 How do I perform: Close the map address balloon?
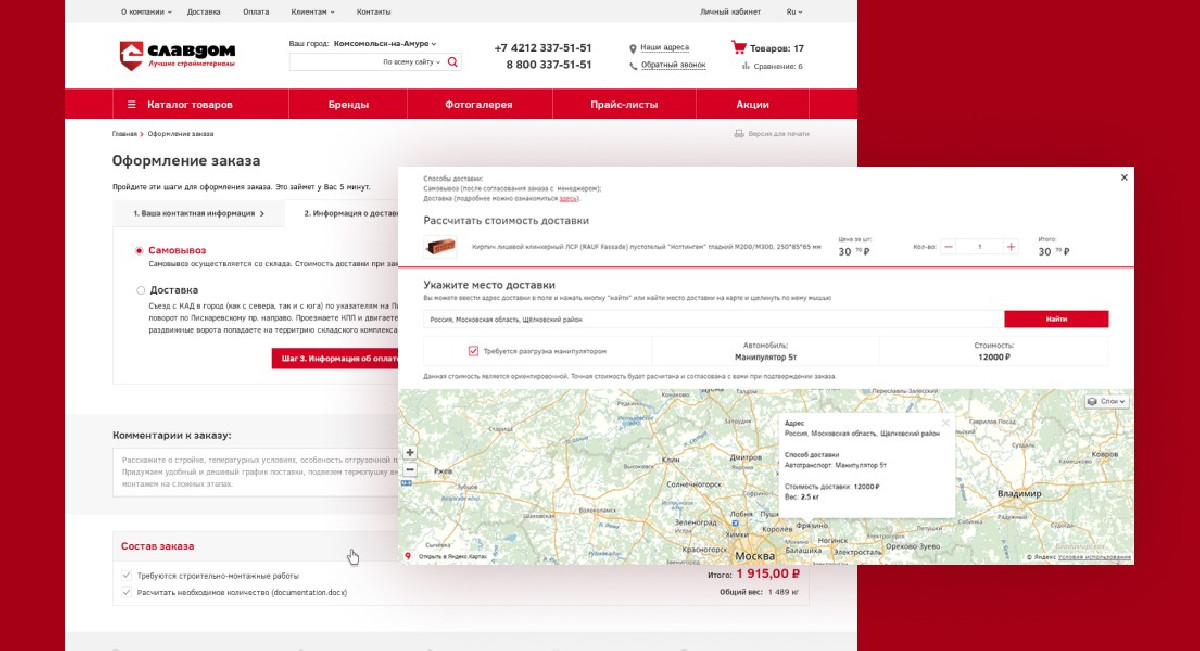pos(946,422)
